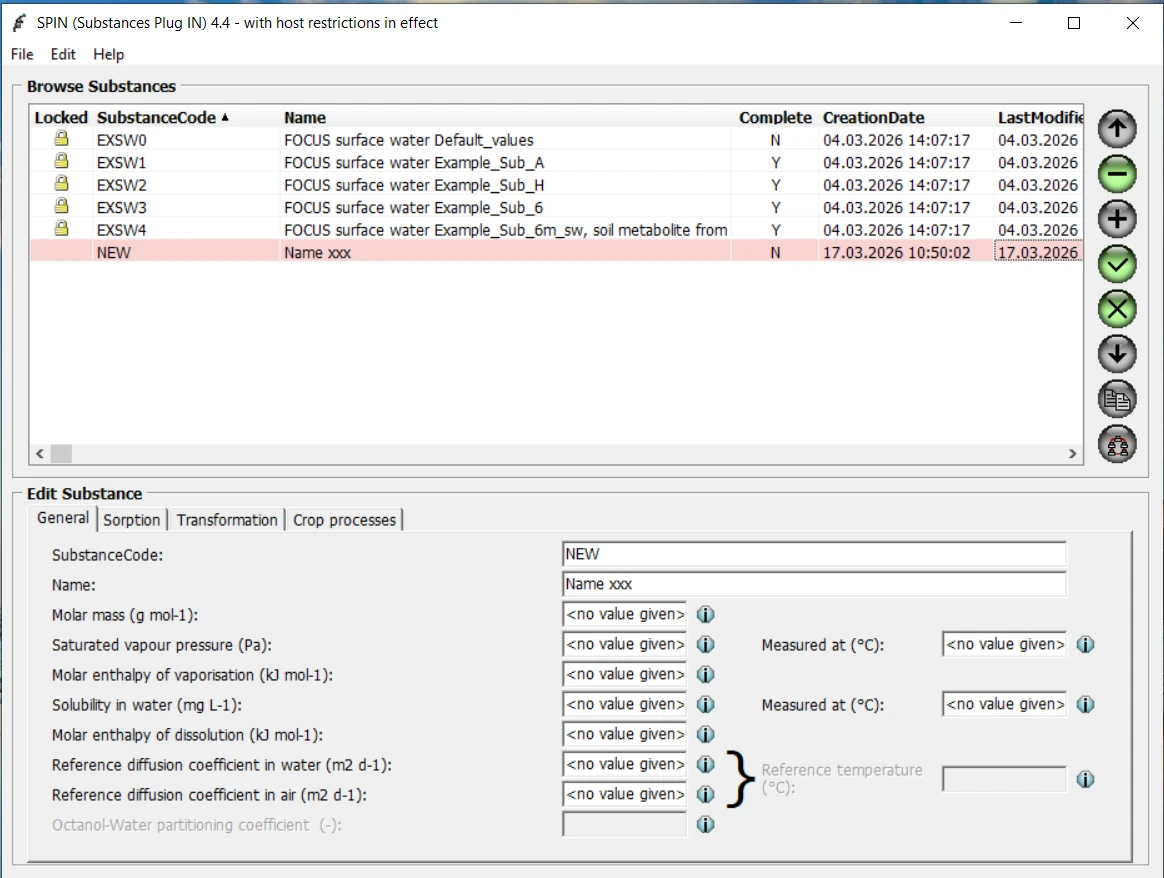This screenshot has height=878, width=1164.
Task: Show info for Octanol-Water partitioning coefficient
Action: tap(705, 825)
